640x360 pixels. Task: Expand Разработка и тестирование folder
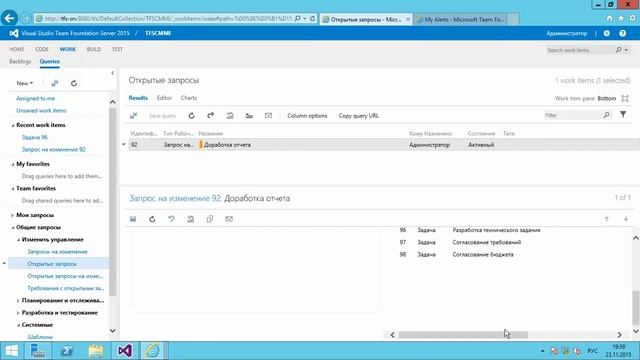click(18, 313)
